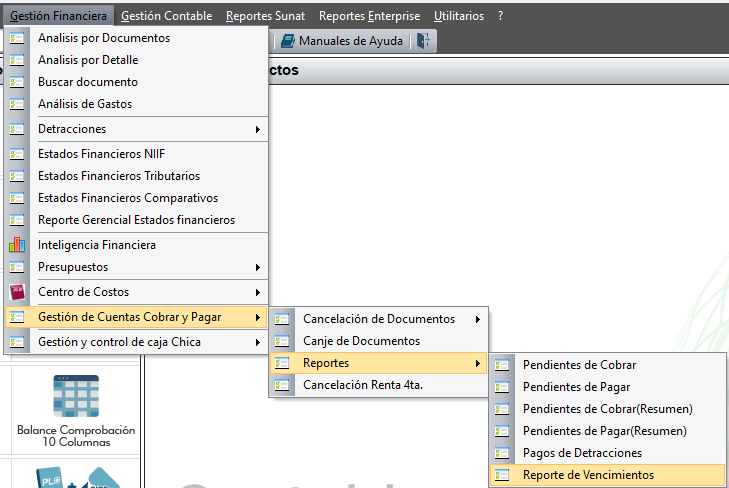
Task: Click the icon beside Gestión y control de caja Chica
Action: (x=17, y=342)
